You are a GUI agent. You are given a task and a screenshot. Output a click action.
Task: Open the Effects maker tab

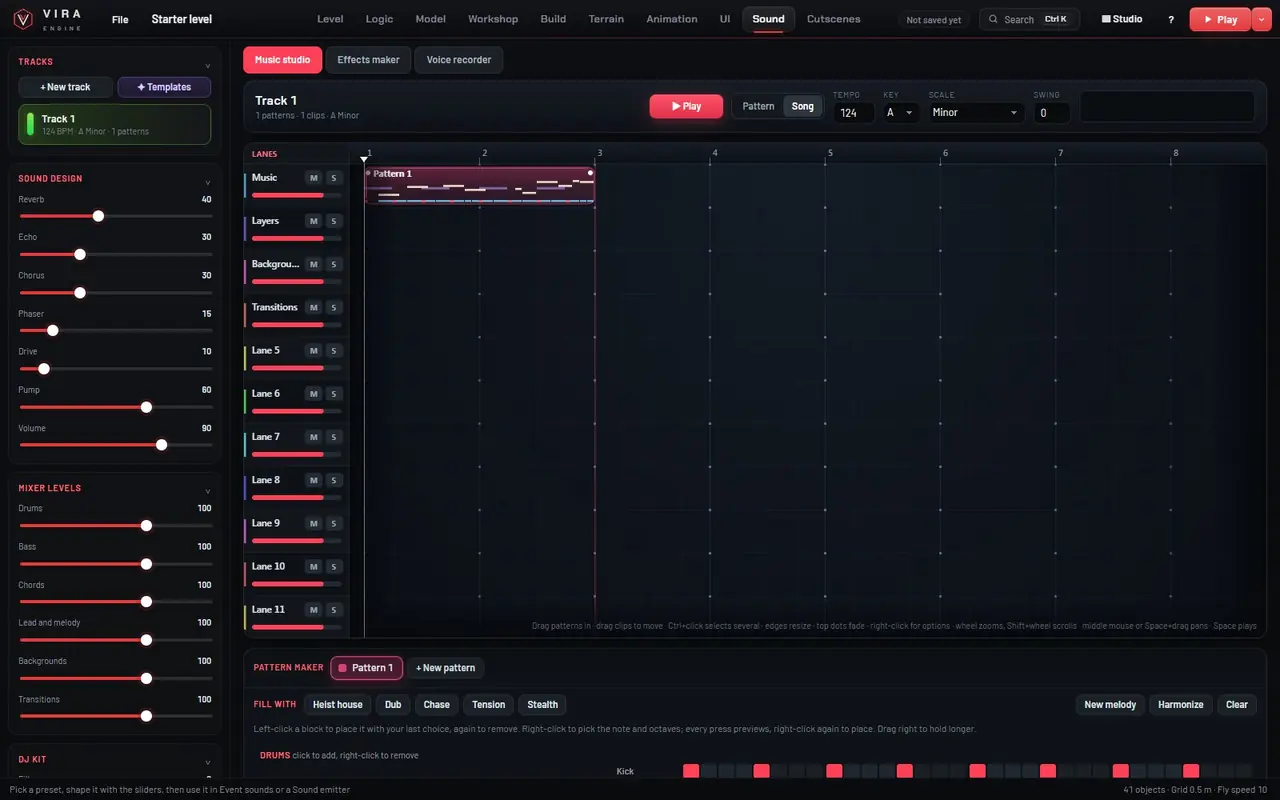368,60
